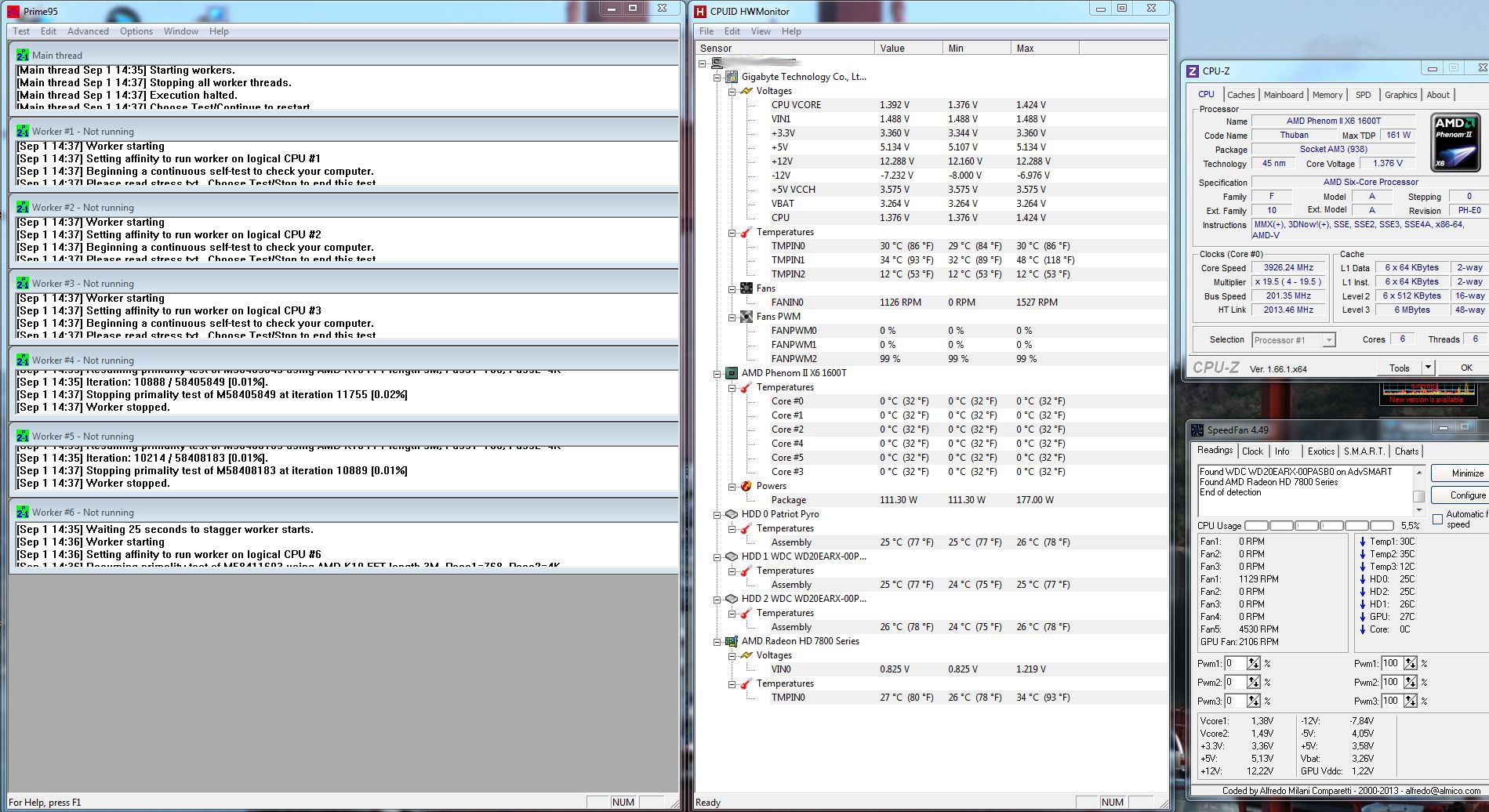This screenshot has height=812, width=1489.
Task: Click the Configure button in SpeedFan
Action: point(1460,495)
